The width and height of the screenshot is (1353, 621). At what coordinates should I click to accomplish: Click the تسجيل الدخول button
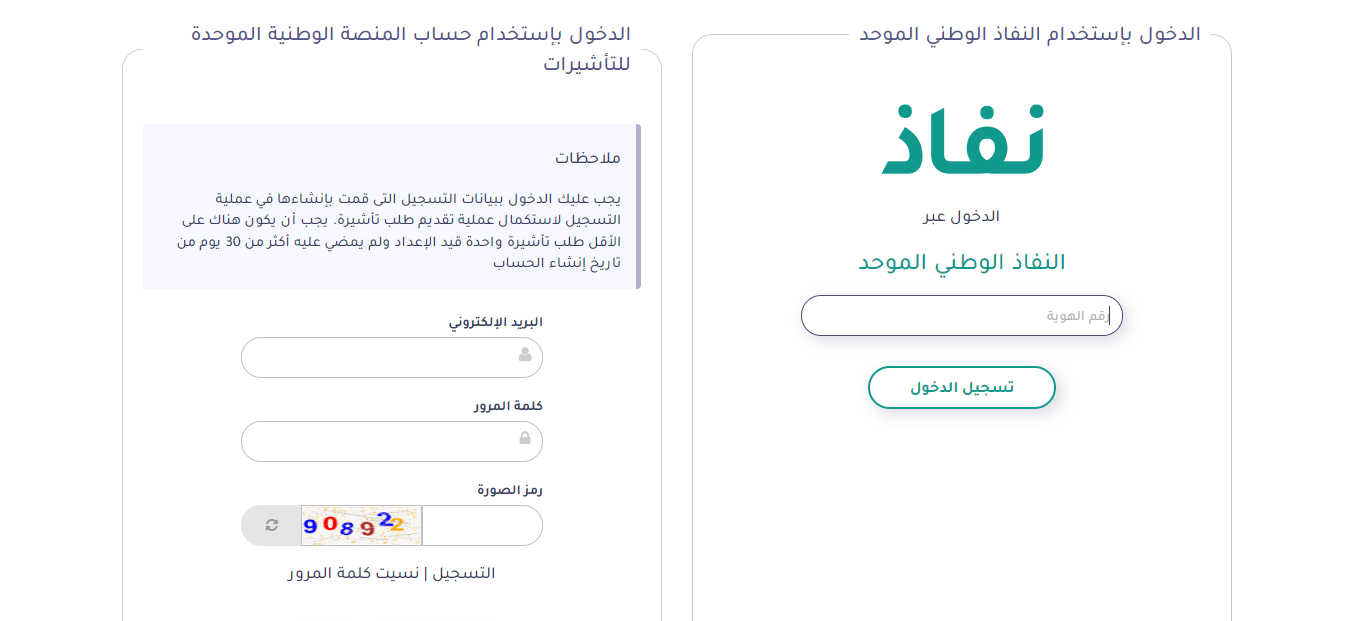pyautogui.click(x=962, y=388)
